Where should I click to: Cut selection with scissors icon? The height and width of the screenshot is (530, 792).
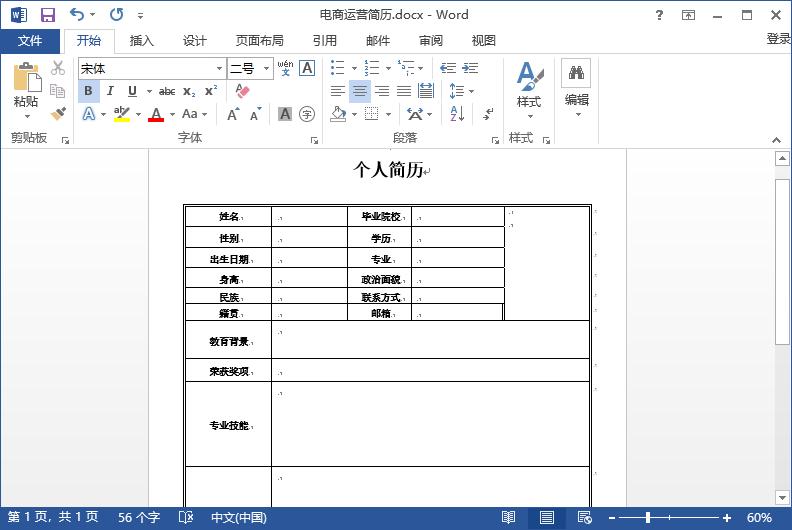(58, 68)
